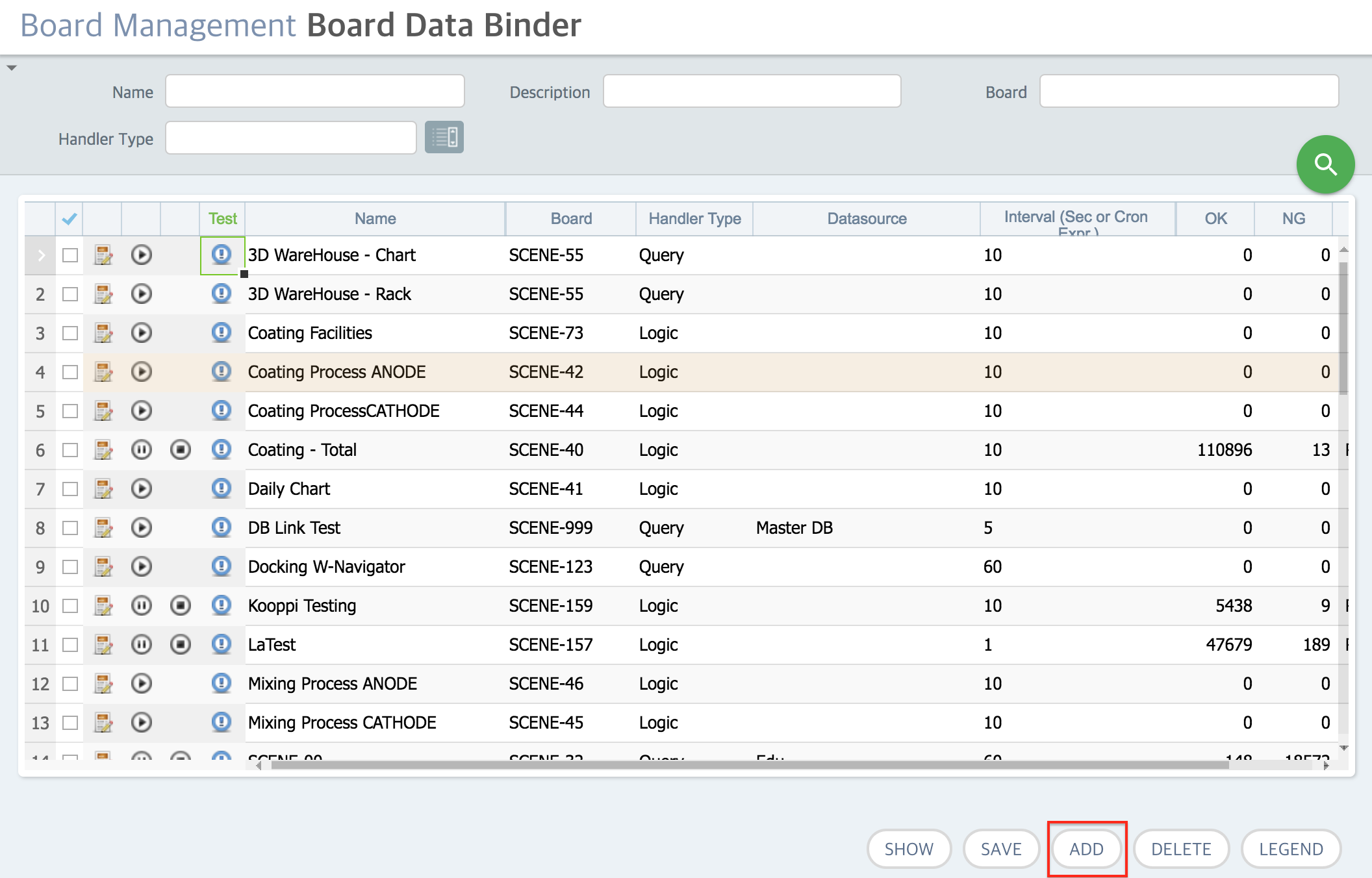
Task: Run test for DB Link Test
Action: tap(222, 527)
